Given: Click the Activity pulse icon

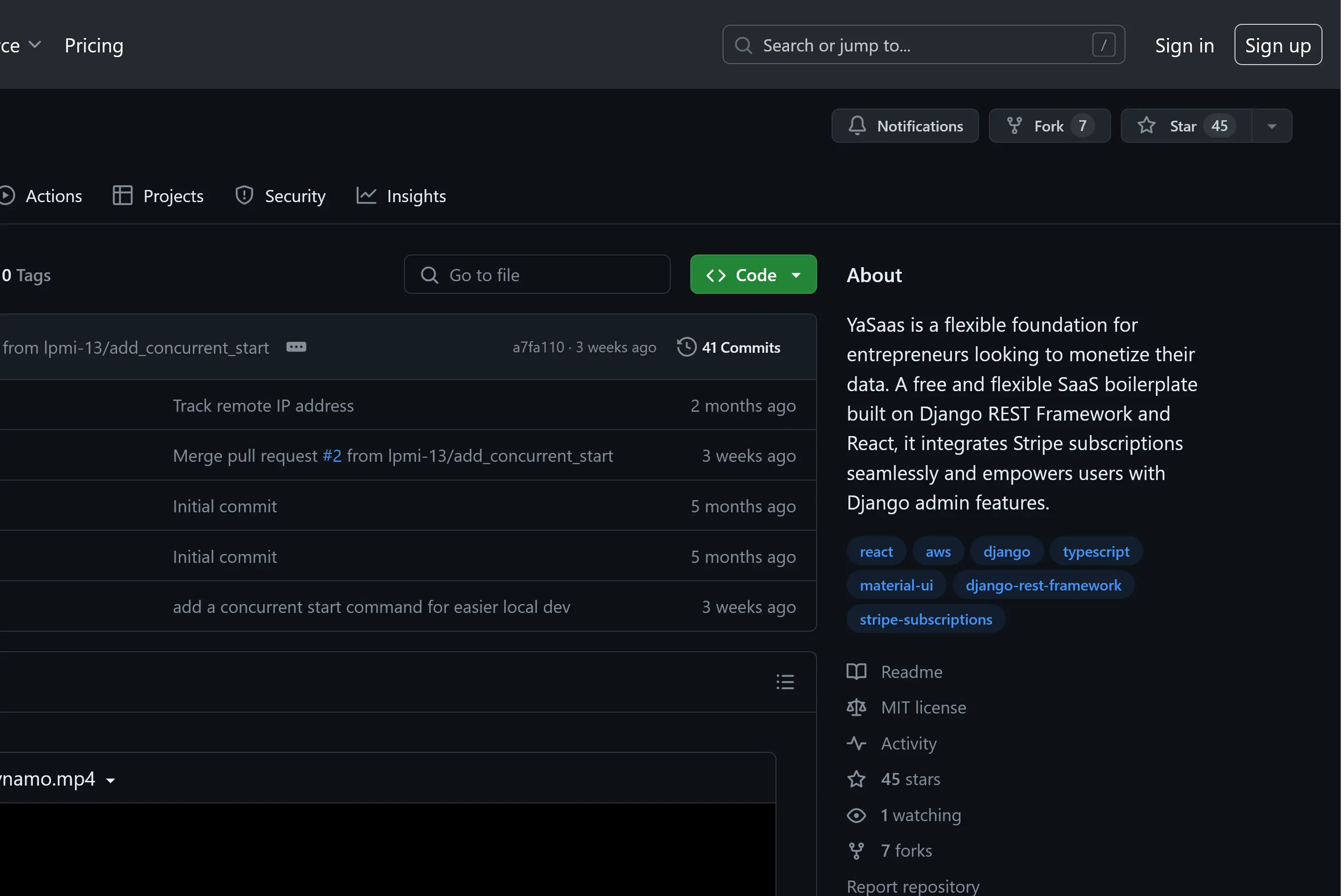Looking at the screenshot, I should coord(856,743).
